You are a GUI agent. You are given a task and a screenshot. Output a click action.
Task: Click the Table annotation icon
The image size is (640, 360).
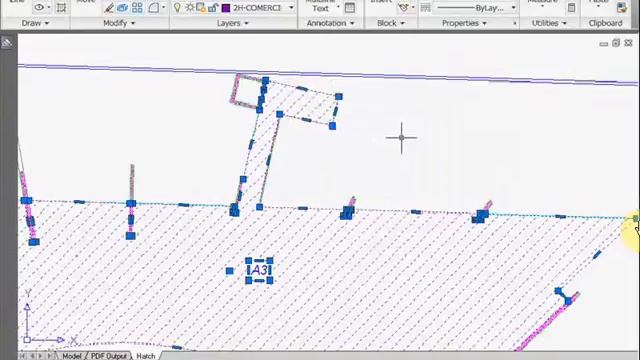pos(350,8)
